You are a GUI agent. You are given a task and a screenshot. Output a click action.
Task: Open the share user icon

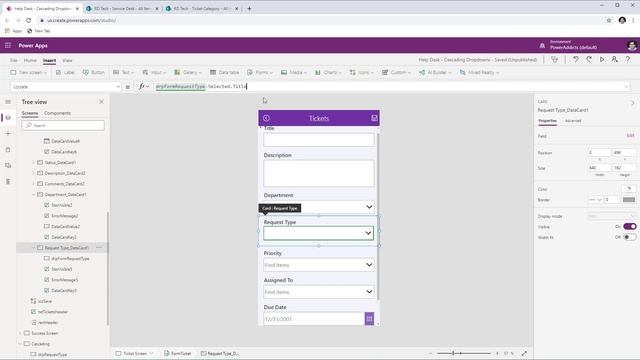click(614, 60)
